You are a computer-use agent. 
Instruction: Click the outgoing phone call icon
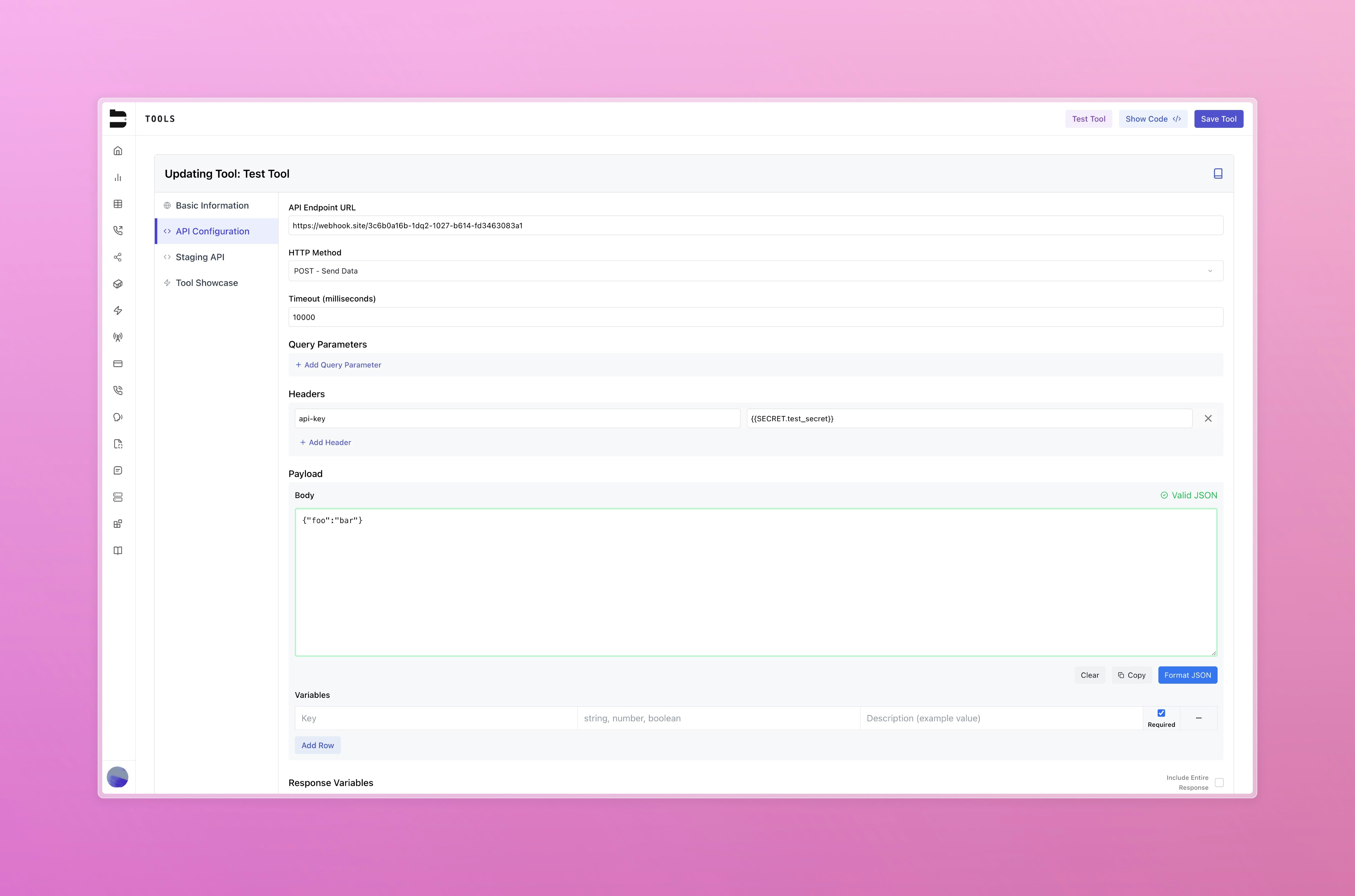tap(118, 231)
